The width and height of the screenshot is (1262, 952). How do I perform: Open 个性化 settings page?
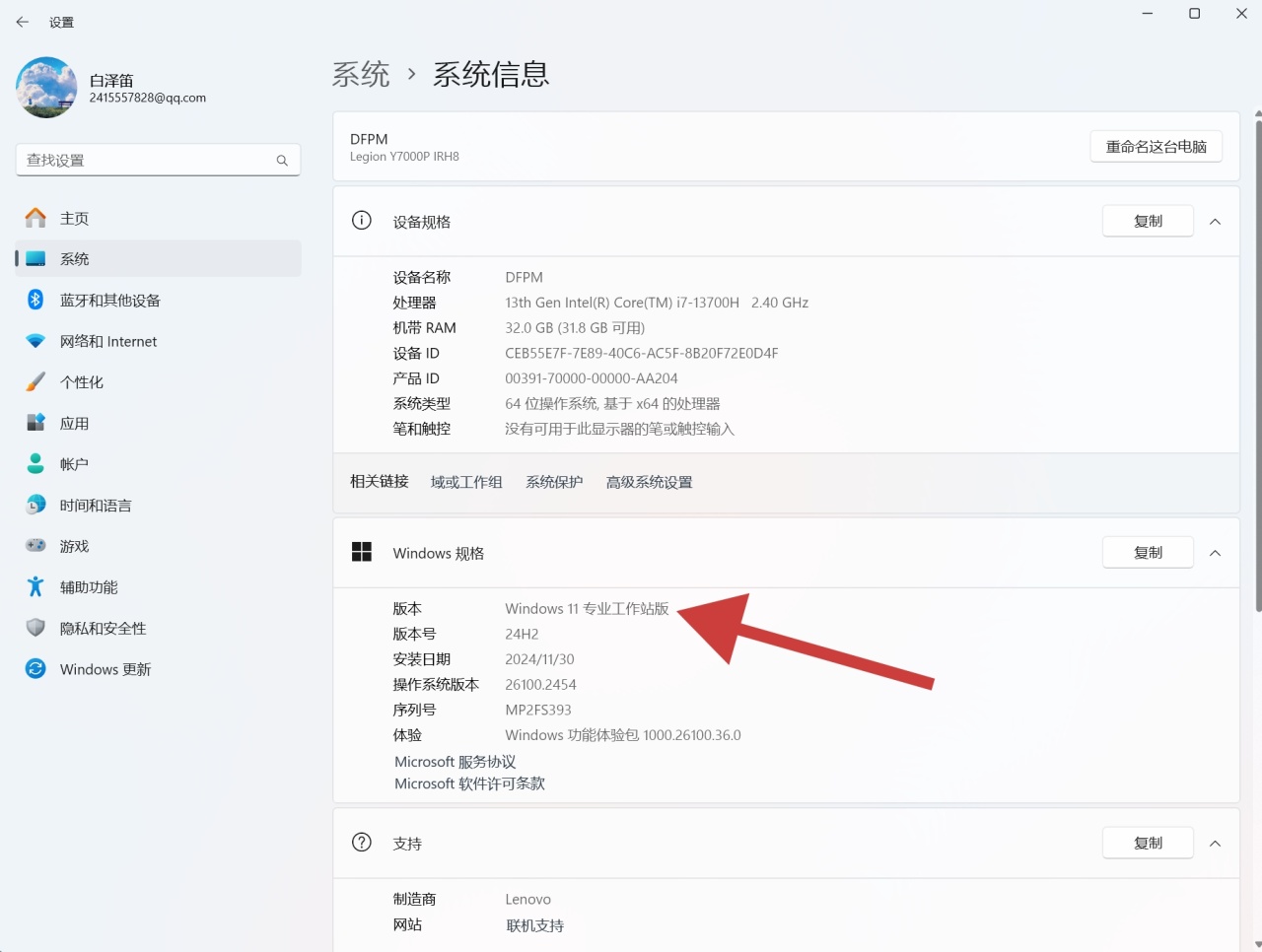[159, 381]
